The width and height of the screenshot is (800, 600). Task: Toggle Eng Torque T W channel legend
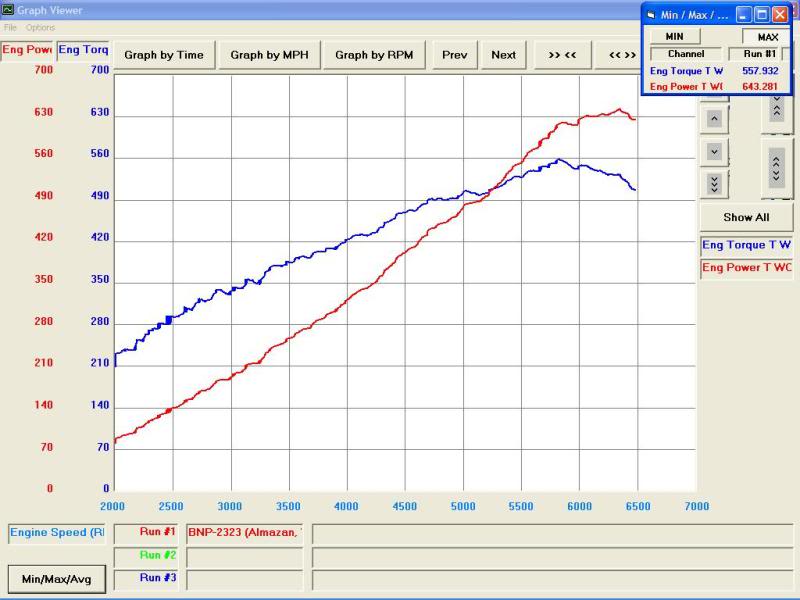(x=746, y=245)
